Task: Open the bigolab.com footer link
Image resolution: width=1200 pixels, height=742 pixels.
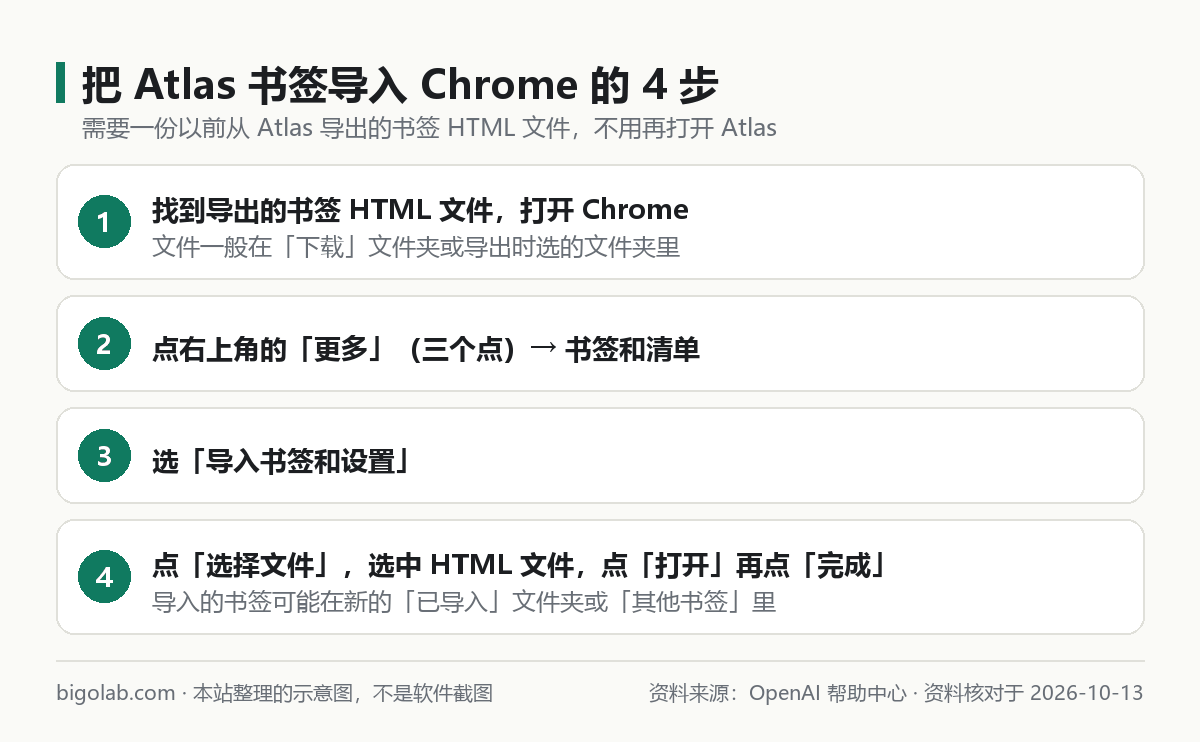Action: point(115,693)
